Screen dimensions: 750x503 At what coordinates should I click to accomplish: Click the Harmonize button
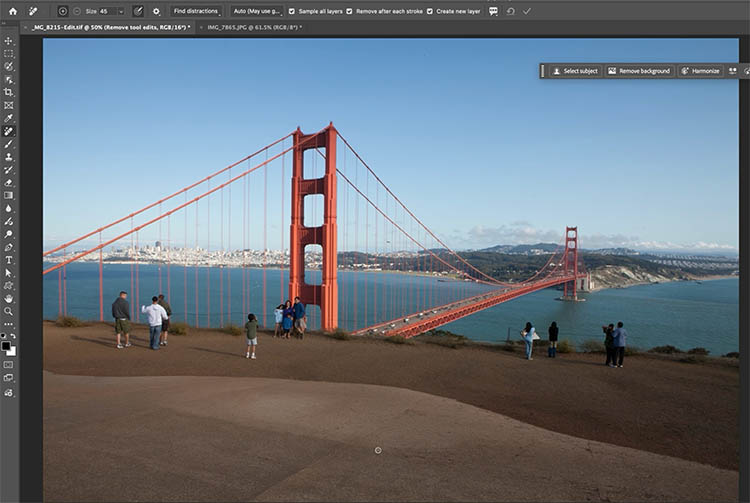[700, 71]
